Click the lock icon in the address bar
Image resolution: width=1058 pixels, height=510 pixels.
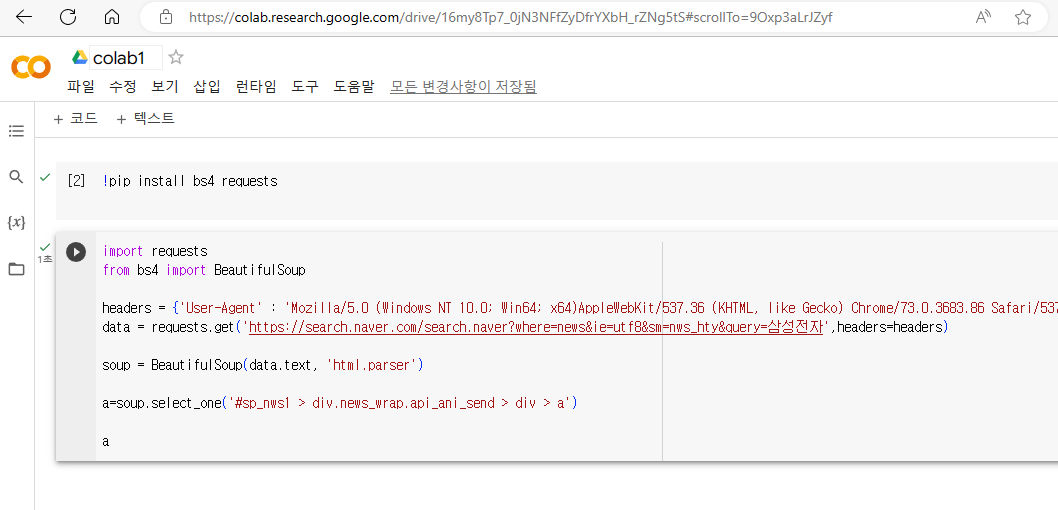point(166,18)
